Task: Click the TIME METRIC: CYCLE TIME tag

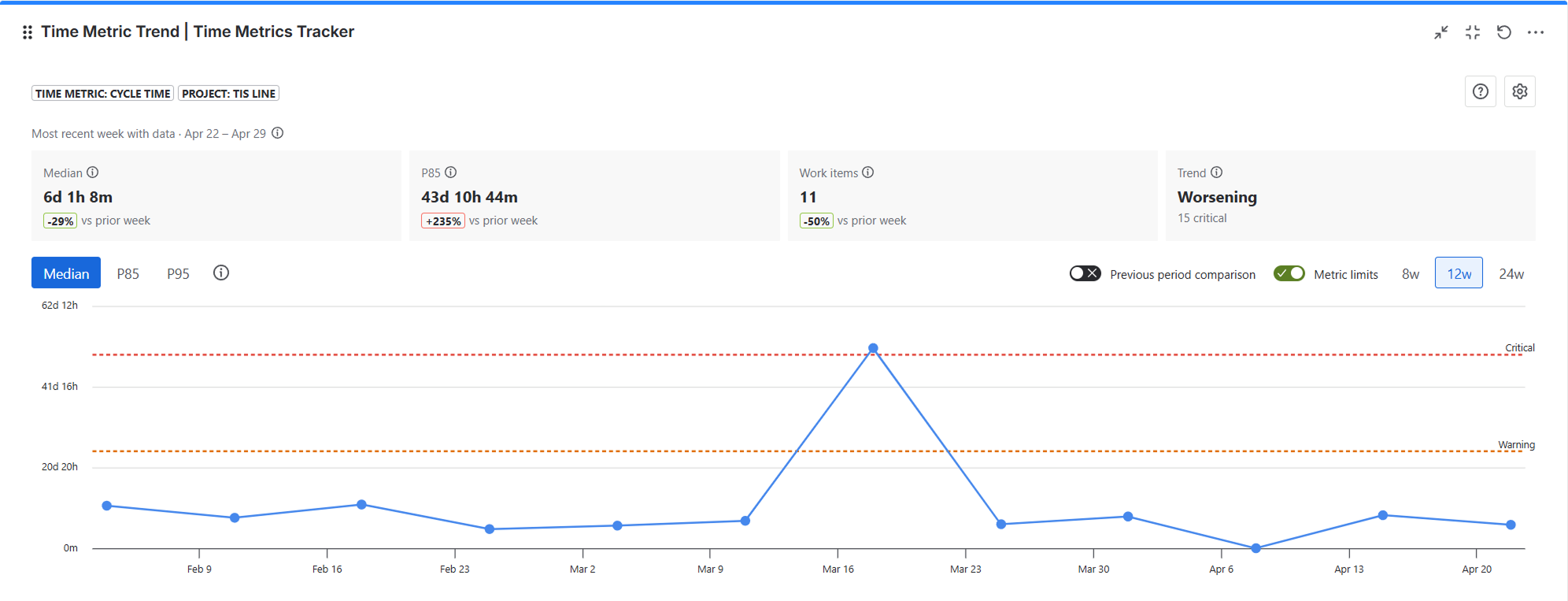Action: point(103,93)
